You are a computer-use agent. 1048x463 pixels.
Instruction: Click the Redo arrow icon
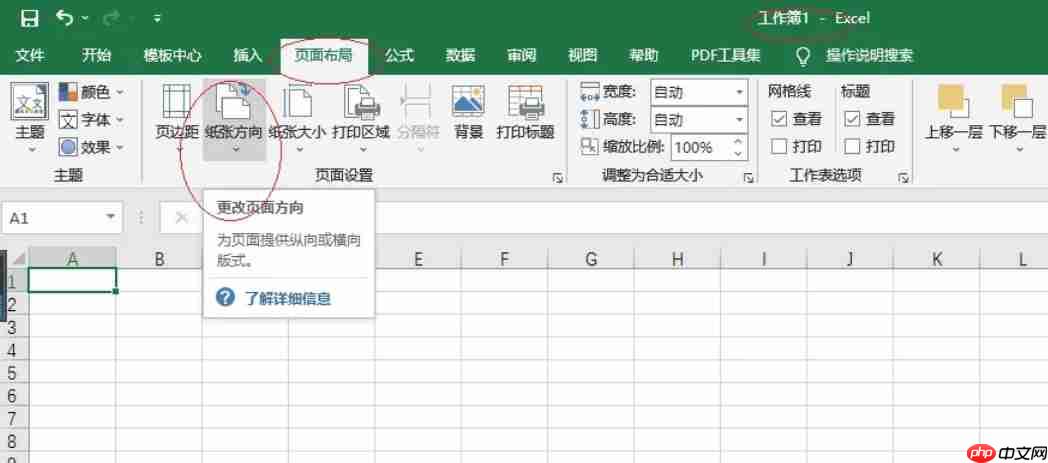112,18
